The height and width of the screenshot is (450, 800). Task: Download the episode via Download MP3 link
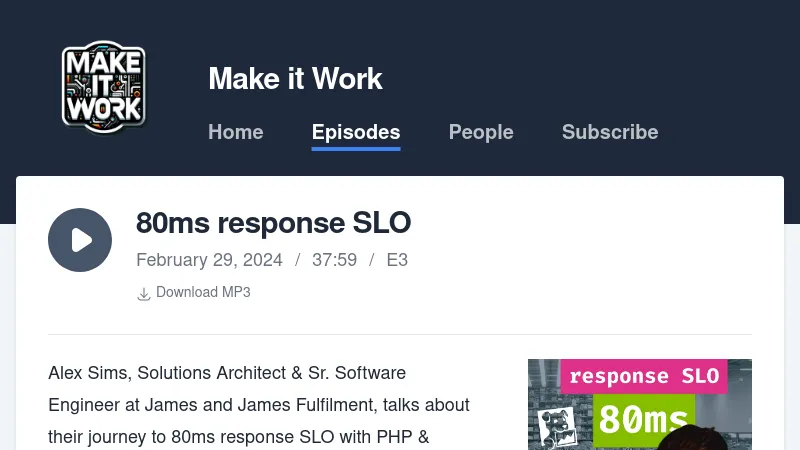tap(203, 292)
